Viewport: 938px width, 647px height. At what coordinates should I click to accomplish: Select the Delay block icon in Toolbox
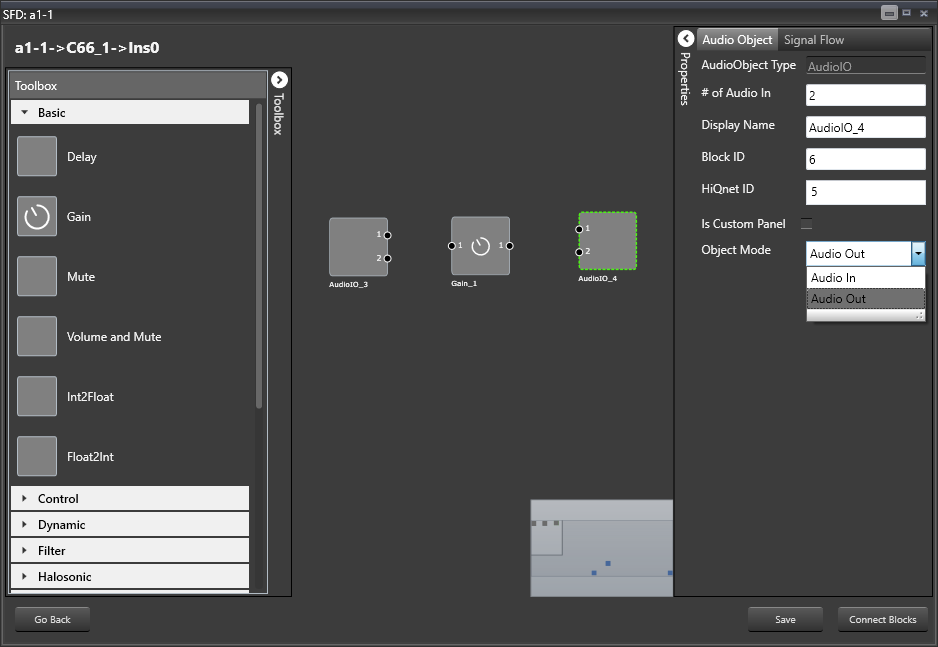tap(37, 157)
